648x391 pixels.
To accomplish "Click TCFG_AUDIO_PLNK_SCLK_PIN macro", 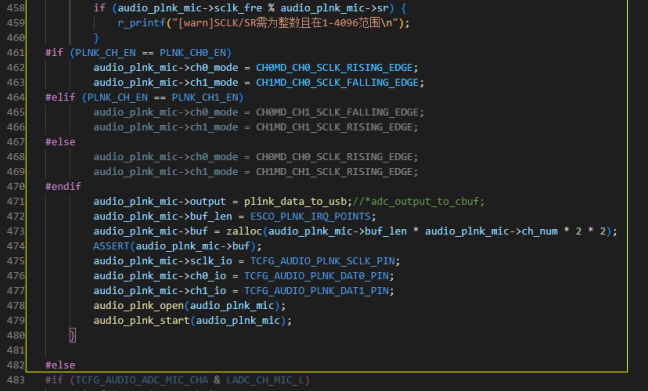I will pos(322,261).
